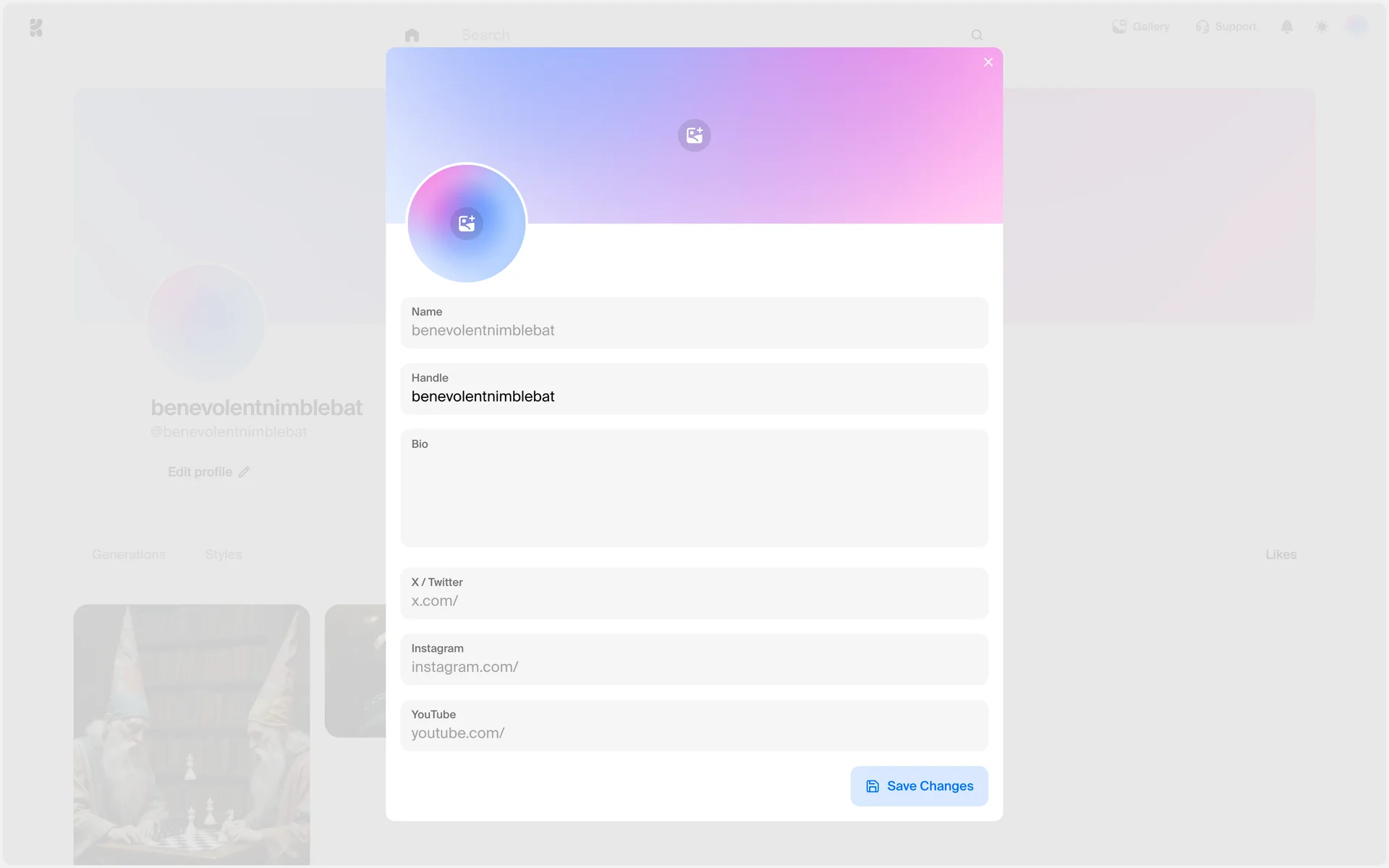Focus the X / Twitter field

[x=694, y=601]
